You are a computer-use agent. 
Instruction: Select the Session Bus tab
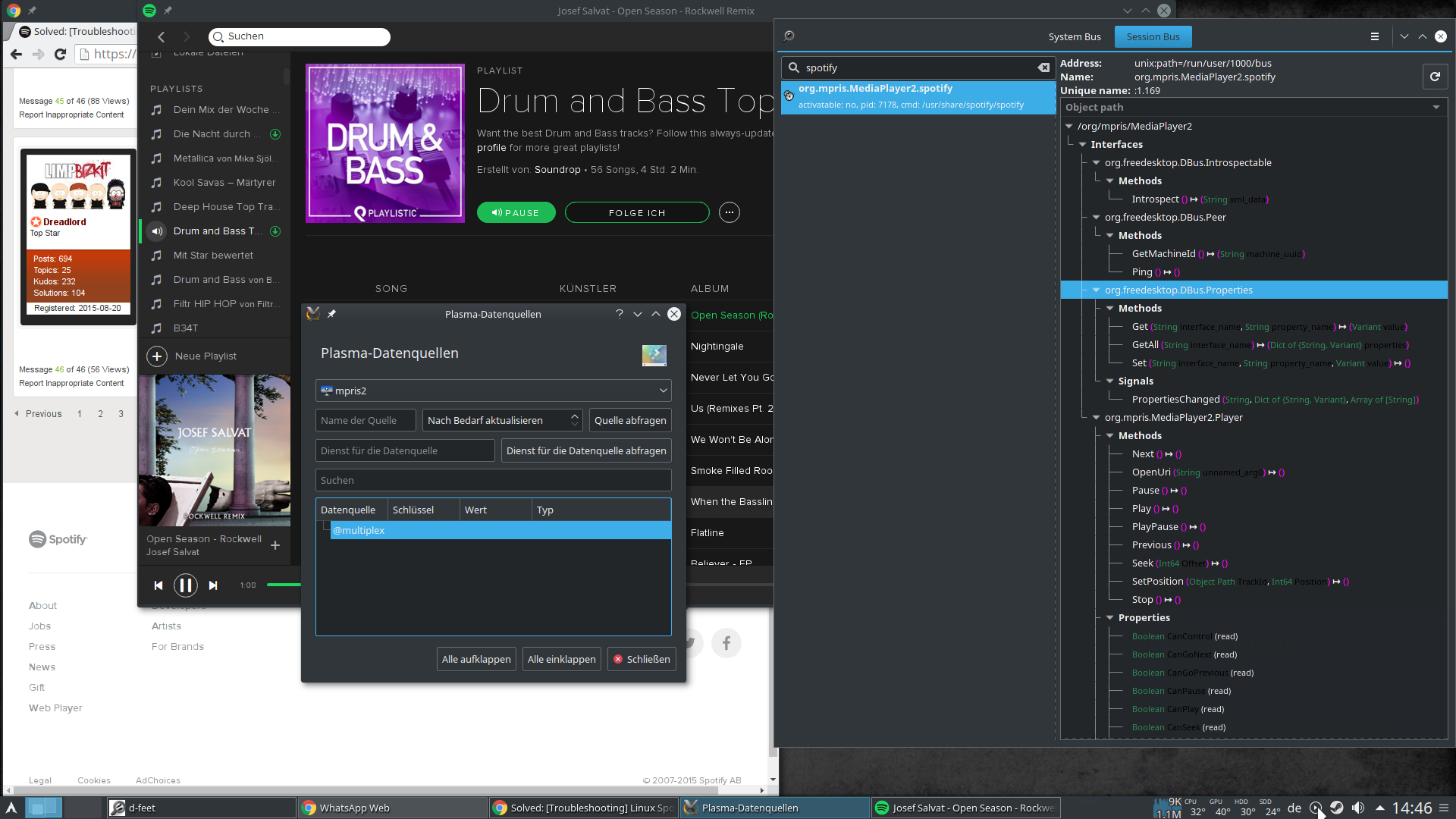pyautogui.click(x=1152, y=36)
